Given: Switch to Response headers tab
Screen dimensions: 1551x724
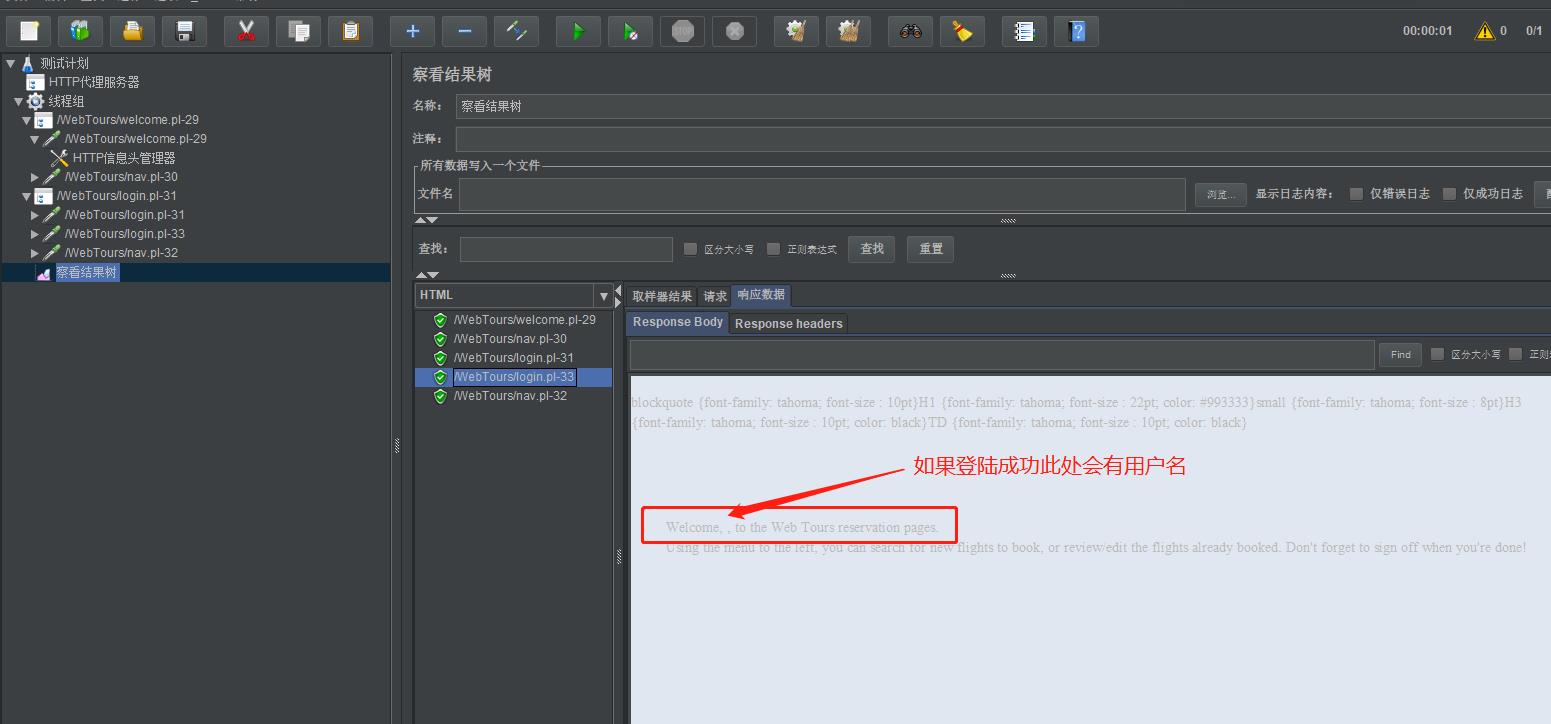Looking at the screenshot, I should 788,323.
